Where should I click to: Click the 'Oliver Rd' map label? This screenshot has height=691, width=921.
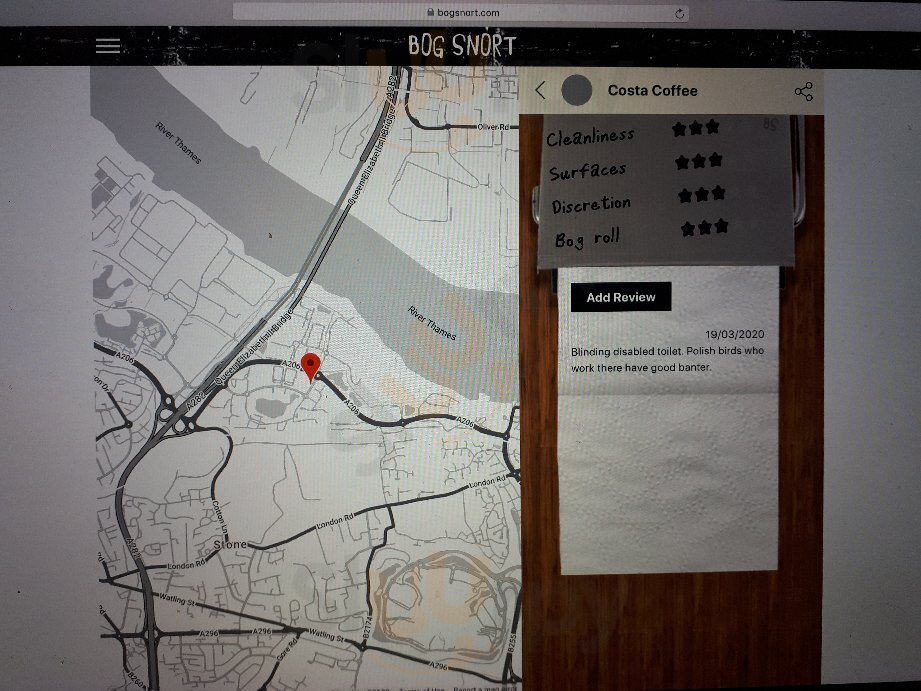pos(493,127)
